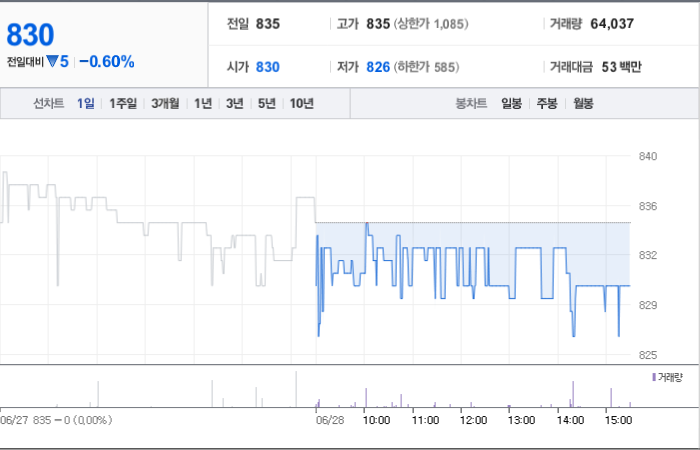
Task: Select the 1일 line chart tab
Action: (x=86, y=104)
